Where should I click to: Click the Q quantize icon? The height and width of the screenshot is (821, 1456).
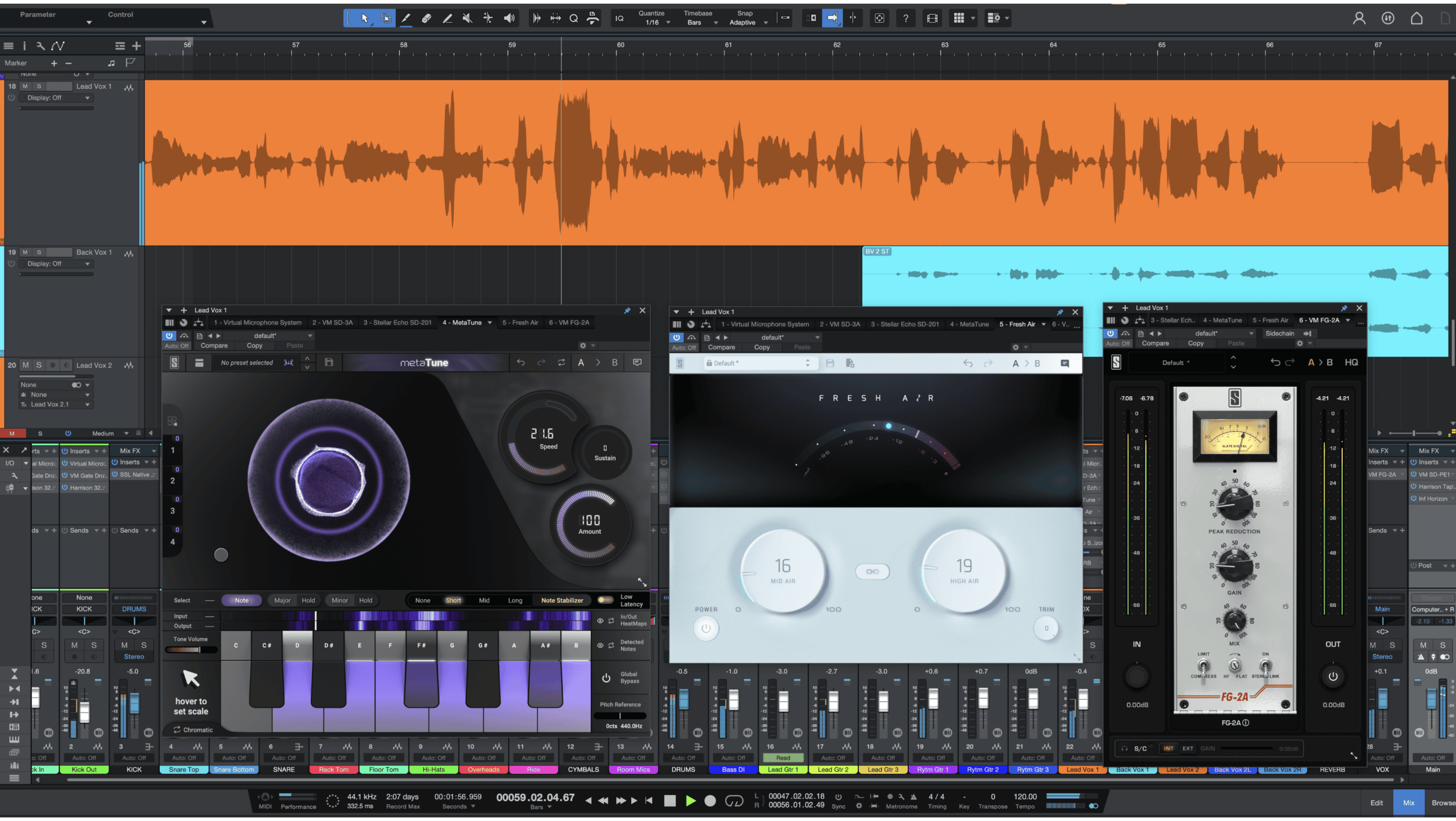574,18
